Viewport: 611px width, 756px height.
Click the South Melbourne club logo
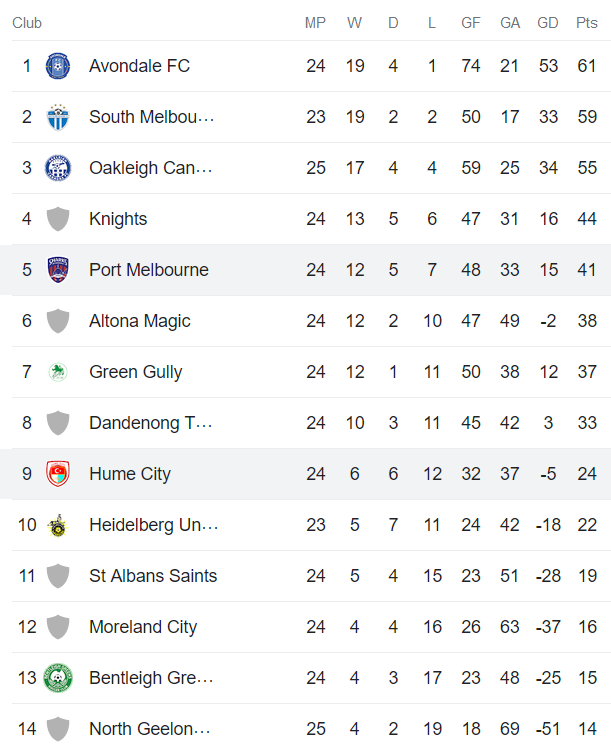point(58,118)
